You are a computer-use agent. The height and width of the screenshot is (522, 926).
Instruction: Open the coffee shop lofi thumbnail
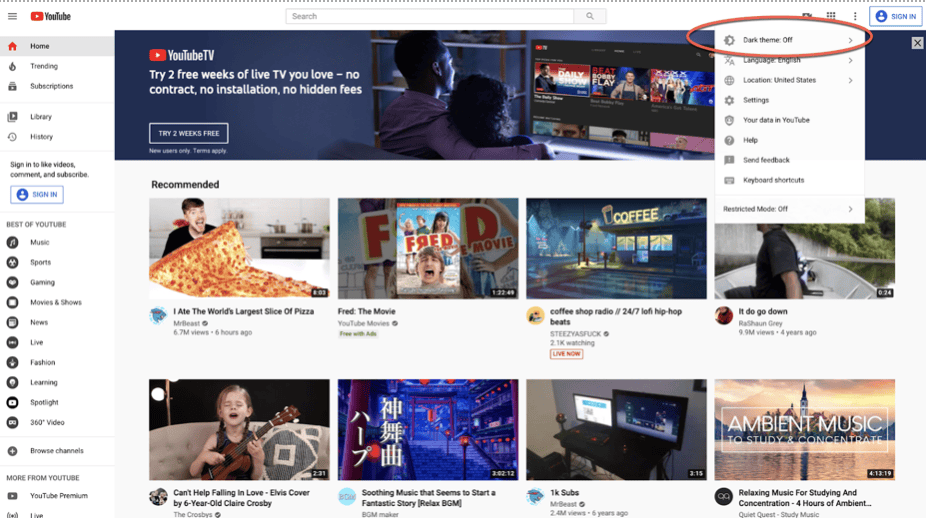616,248
